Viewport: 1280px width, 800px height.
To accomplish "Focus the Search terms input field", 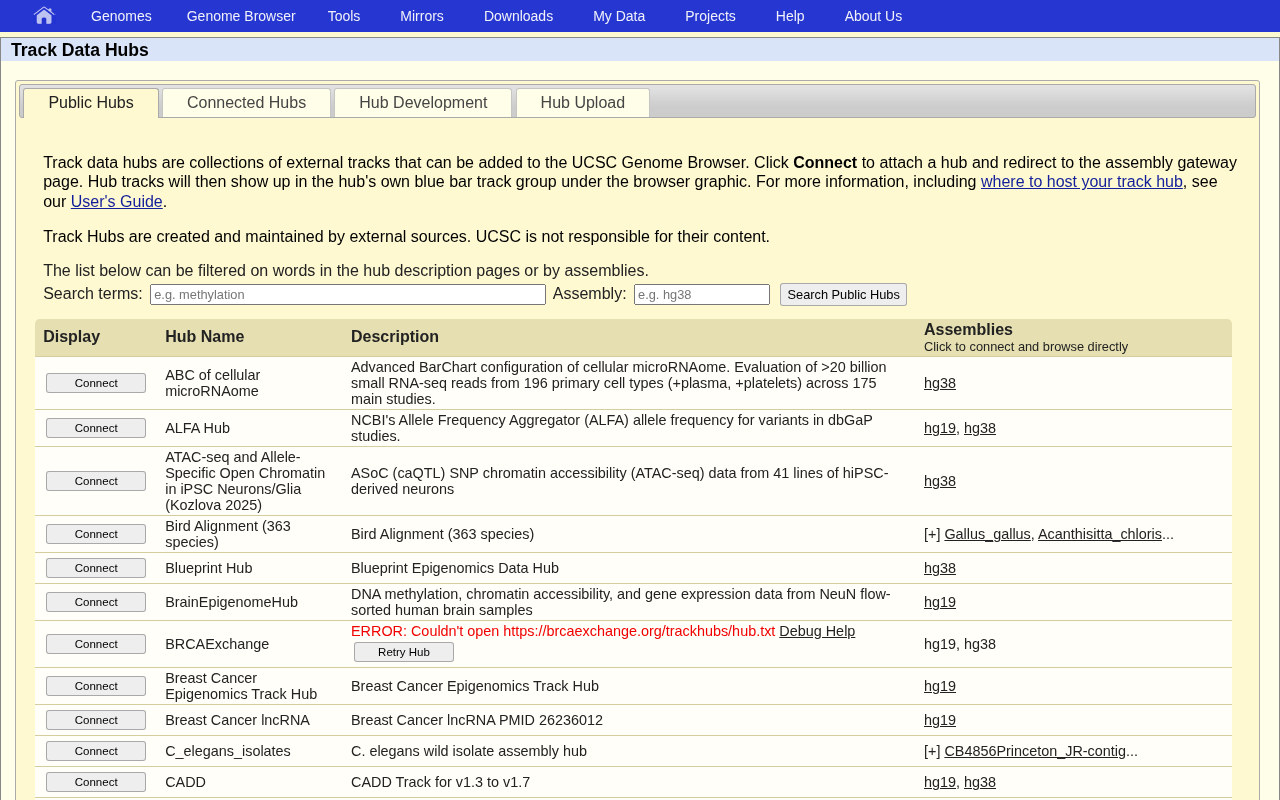I will [x=348, y=294].
